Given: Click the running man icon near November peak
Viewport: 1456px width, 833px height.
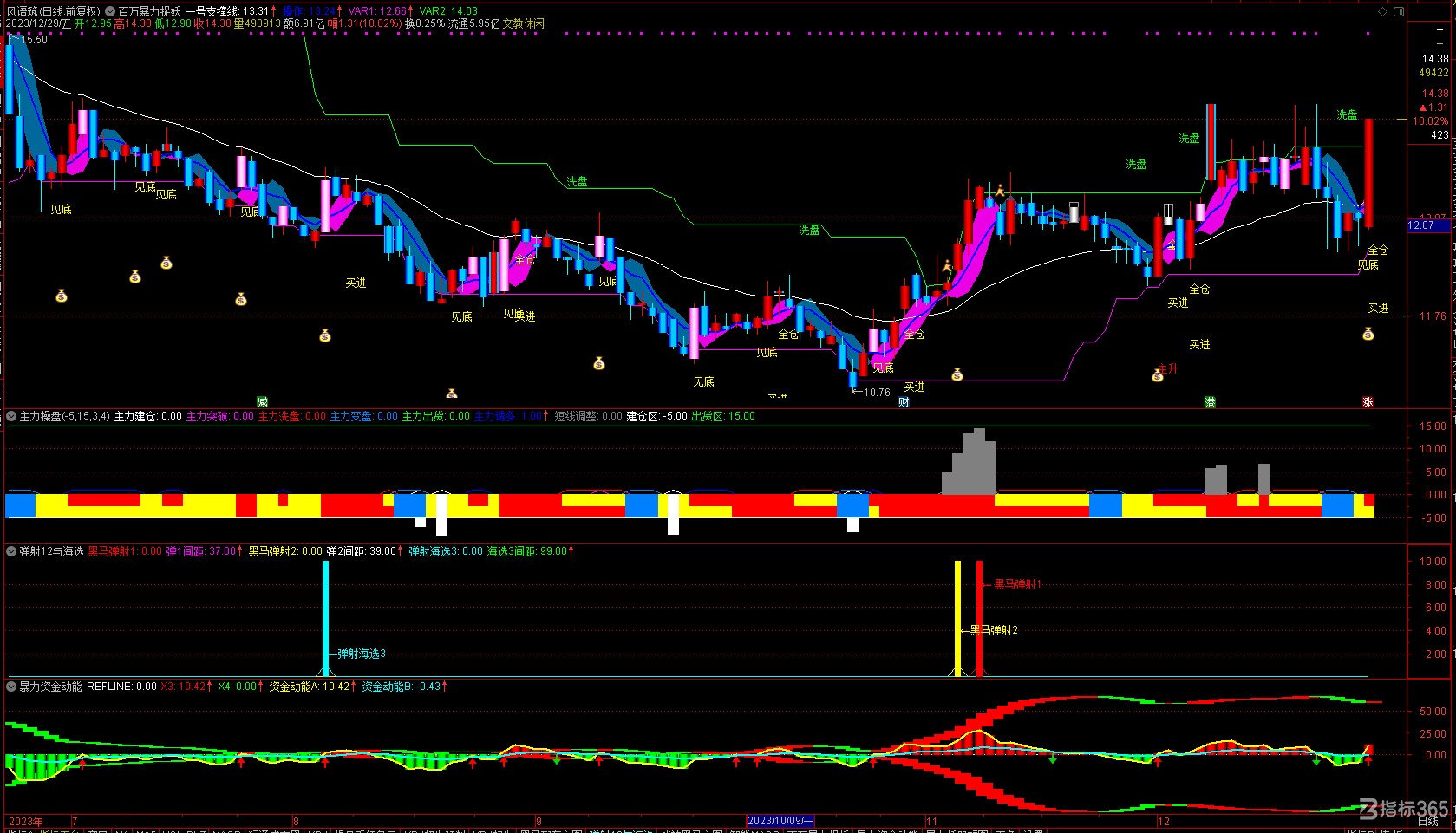Looking at the screenshot, I should [999, 190].
